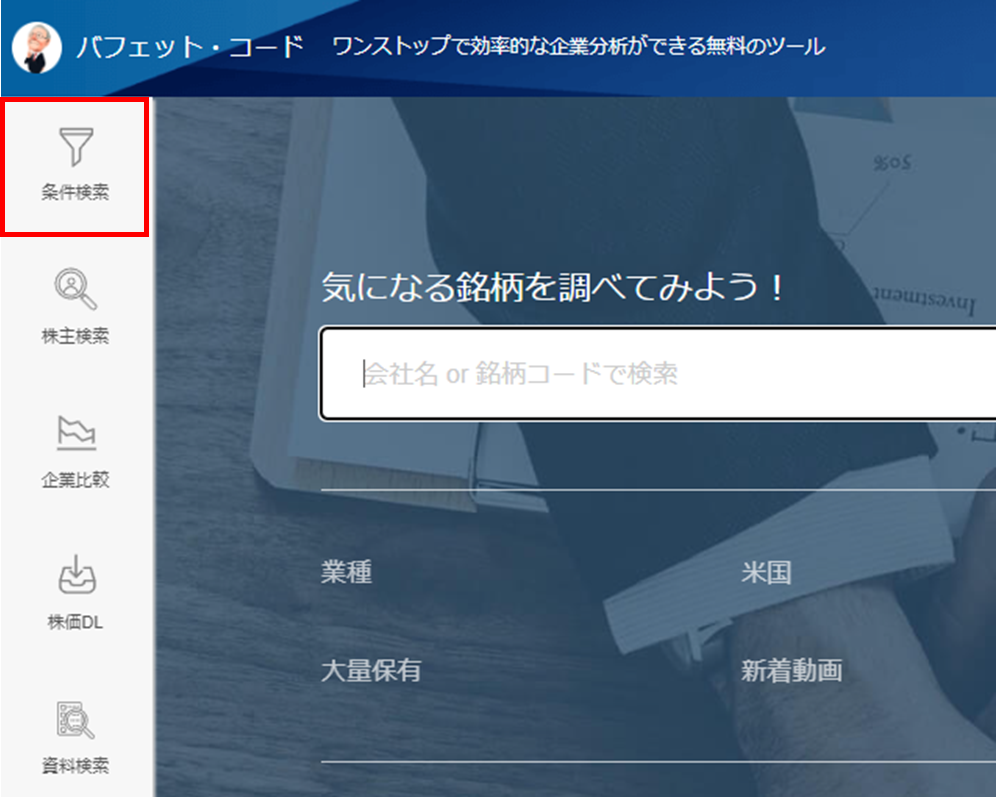Click the 企業比較 sidebar label

(x=76, y=479)
